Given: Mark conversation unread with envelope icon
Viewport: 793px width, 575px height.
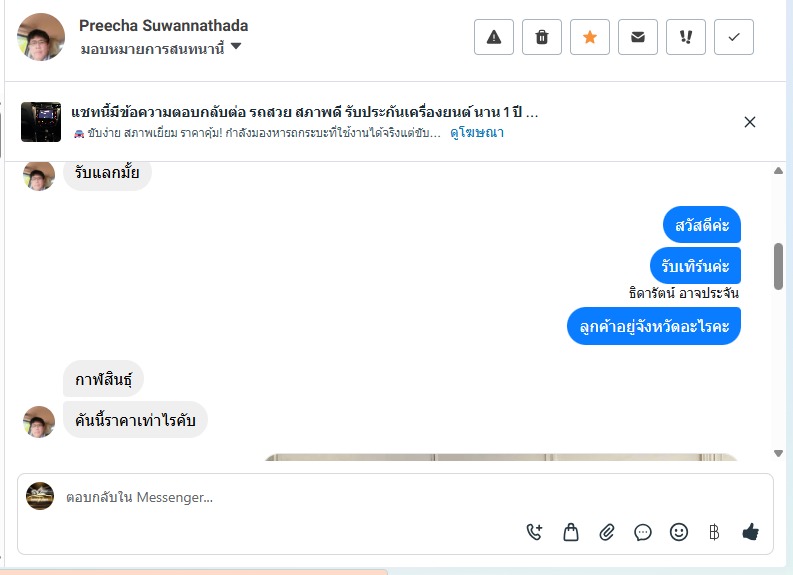Looking at the screenshot, I should click(x=638, y=37).
